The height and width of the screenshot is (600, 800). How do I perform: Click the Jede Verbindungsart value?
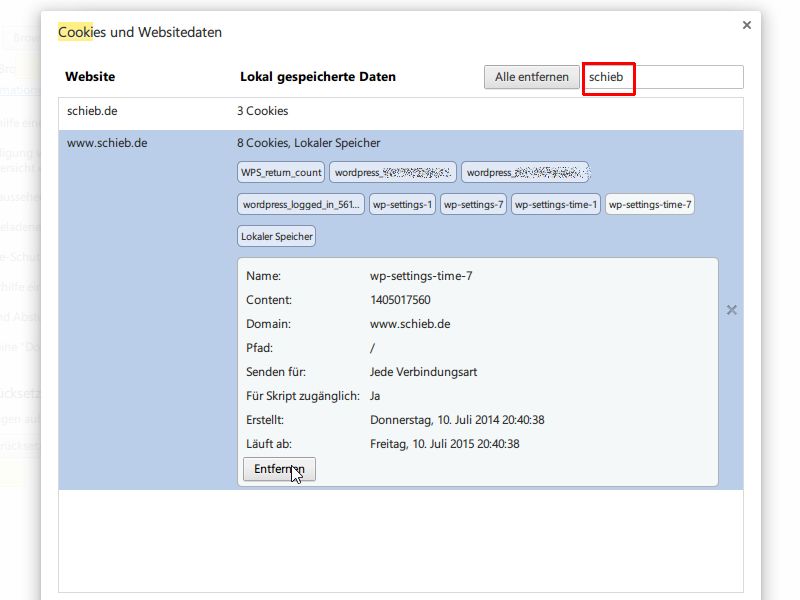click(423, 372)
